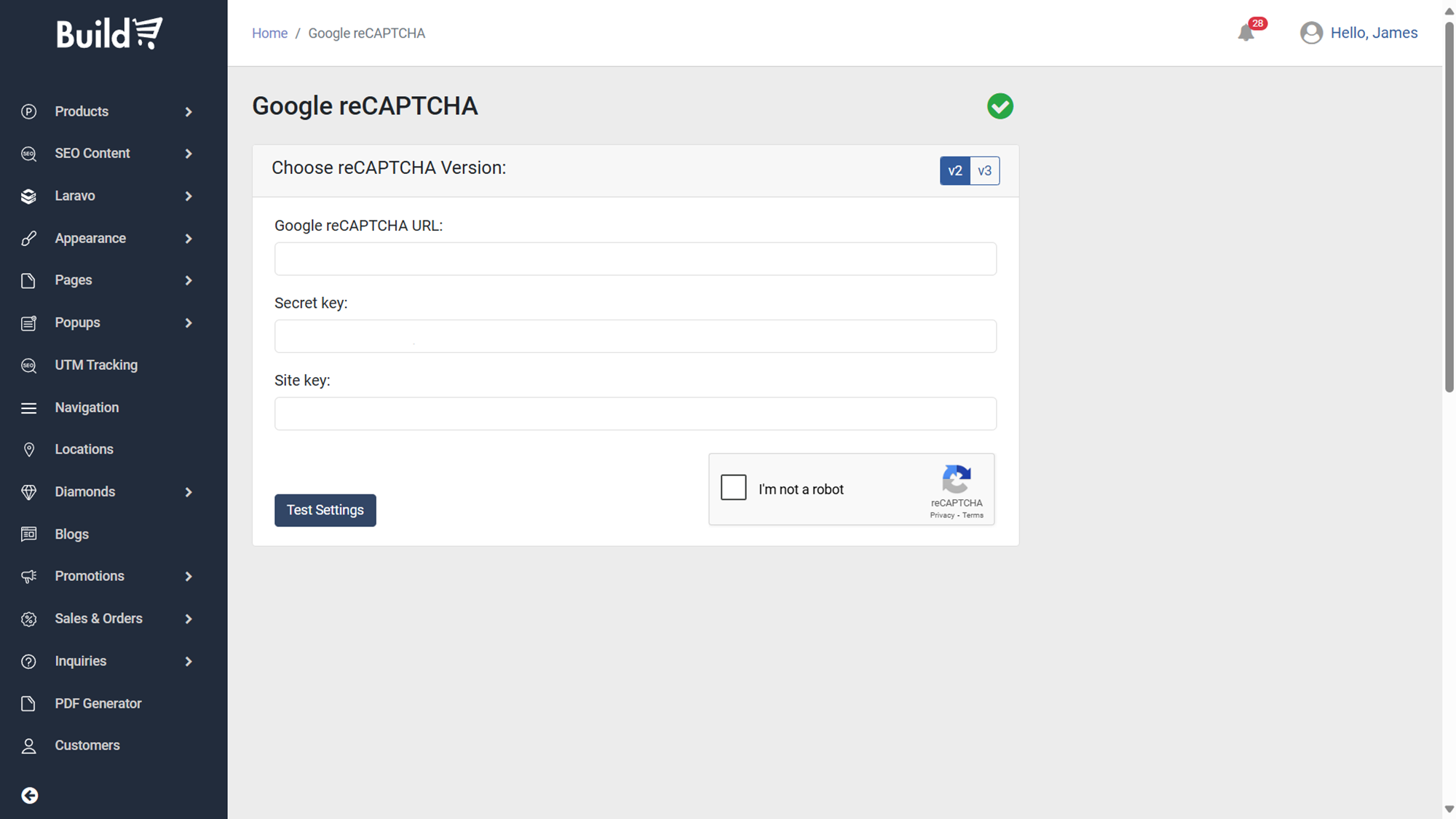Click the Build cart logo
Viewport: 1456px width, 819px height.
coord(110,33)
